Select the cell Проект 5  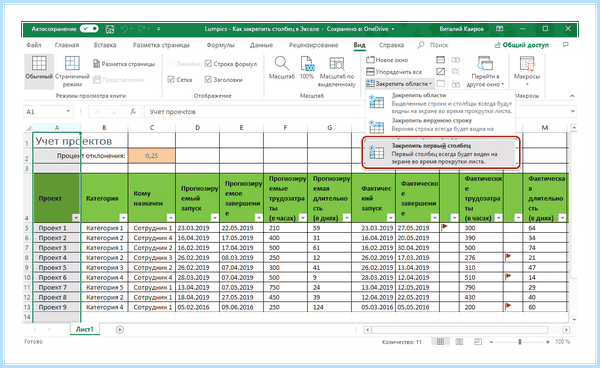(x=57, y=268)
